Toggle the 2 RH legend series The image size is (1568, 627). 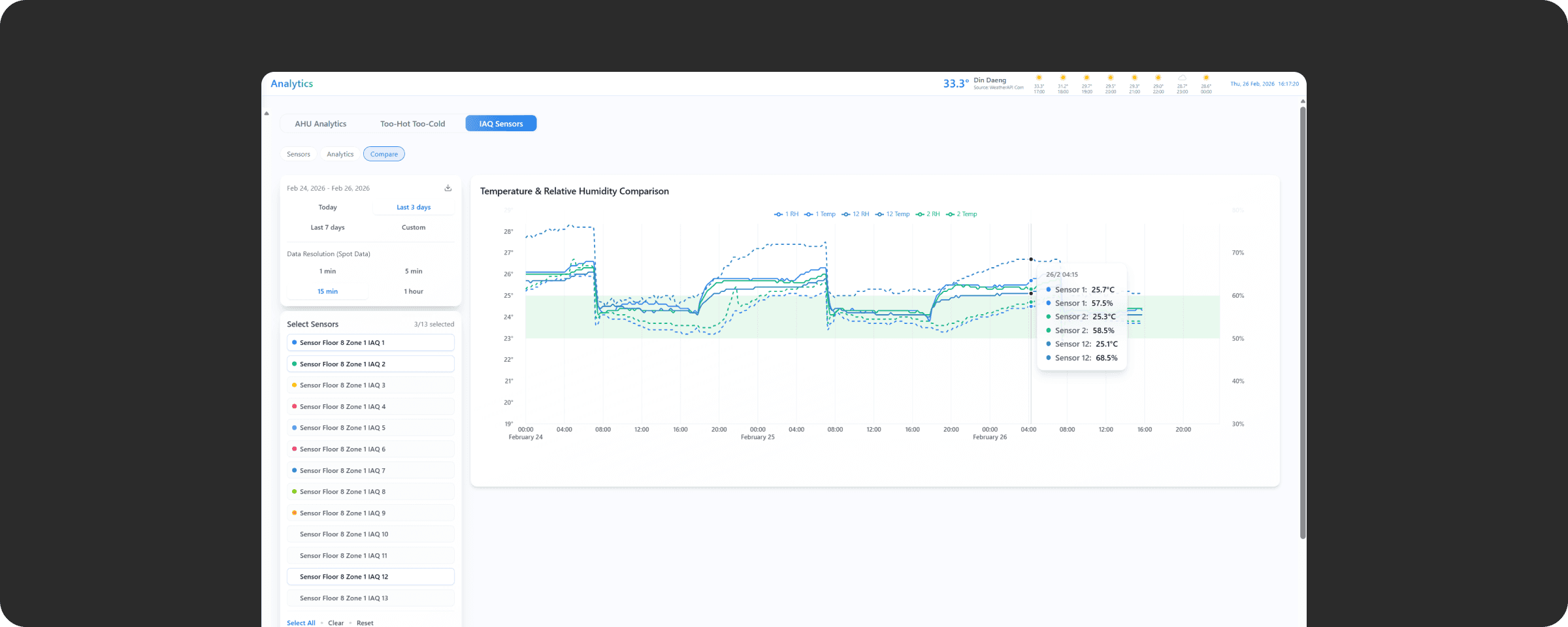click(x=928, y=214)
